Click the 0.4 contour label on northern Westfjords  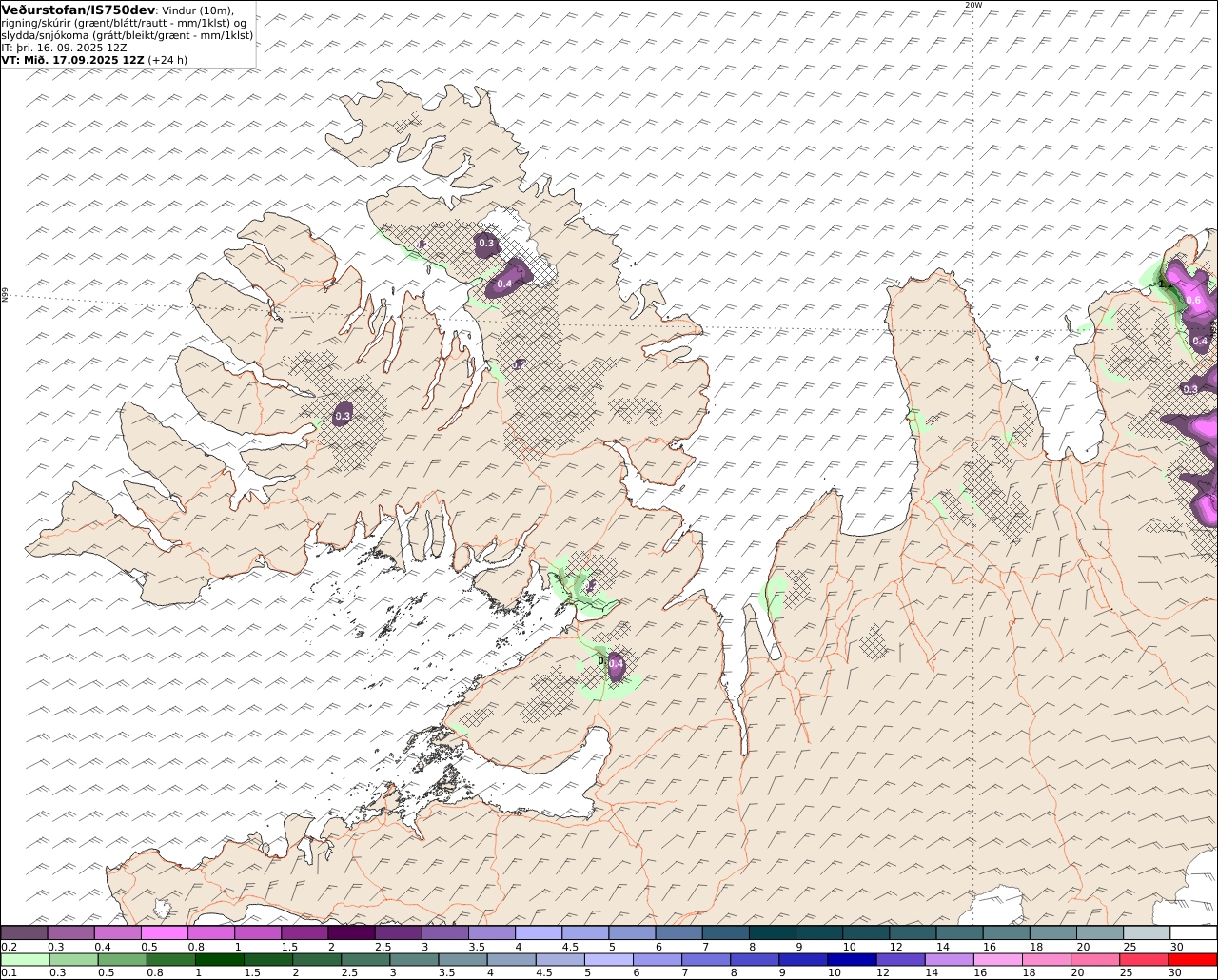[504, 284]
